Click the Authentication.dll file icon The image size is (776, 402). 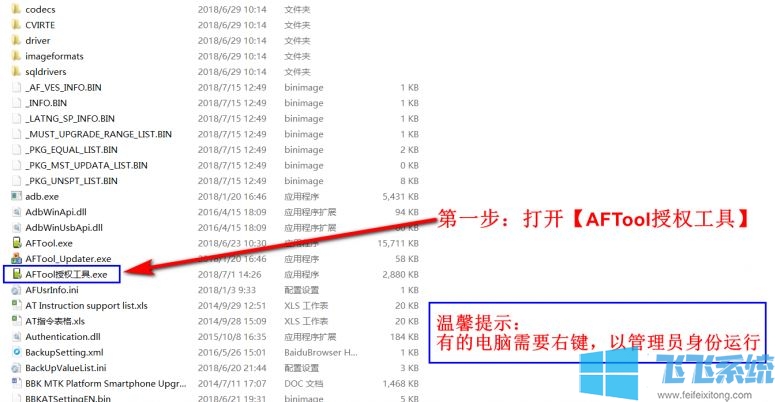(16, 337)
